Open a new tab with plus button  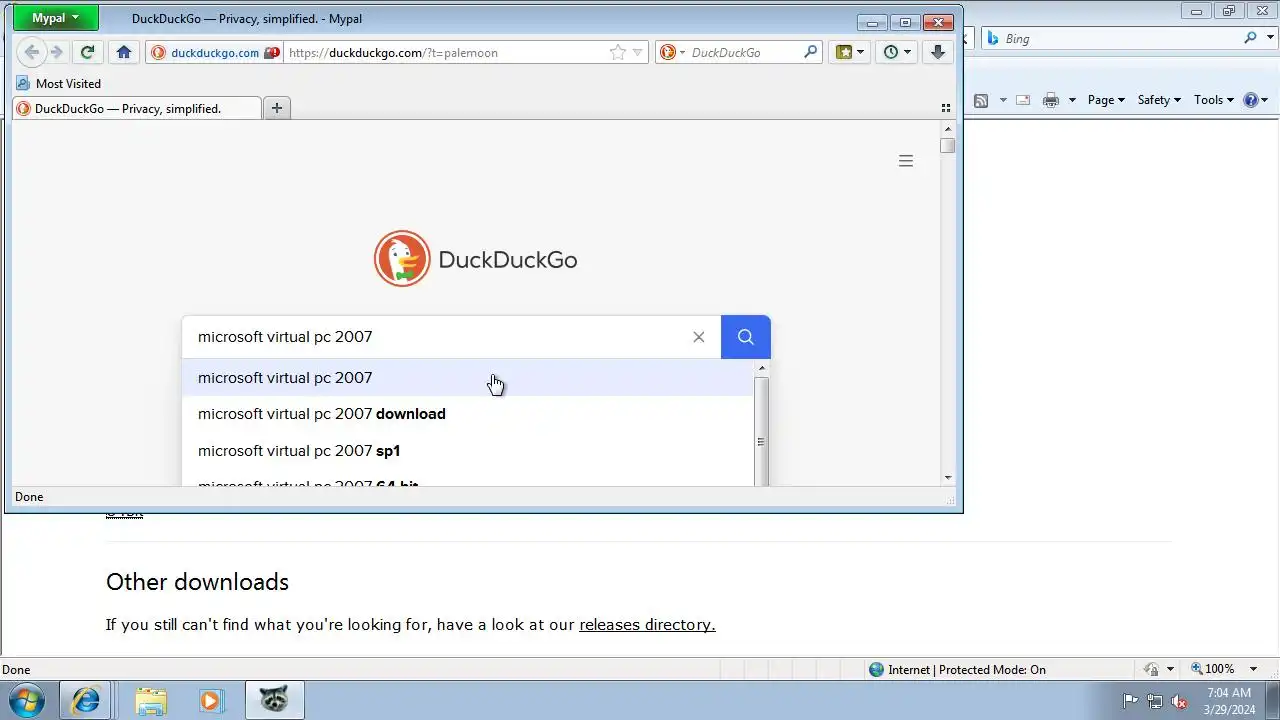click(x=277, y=108)
